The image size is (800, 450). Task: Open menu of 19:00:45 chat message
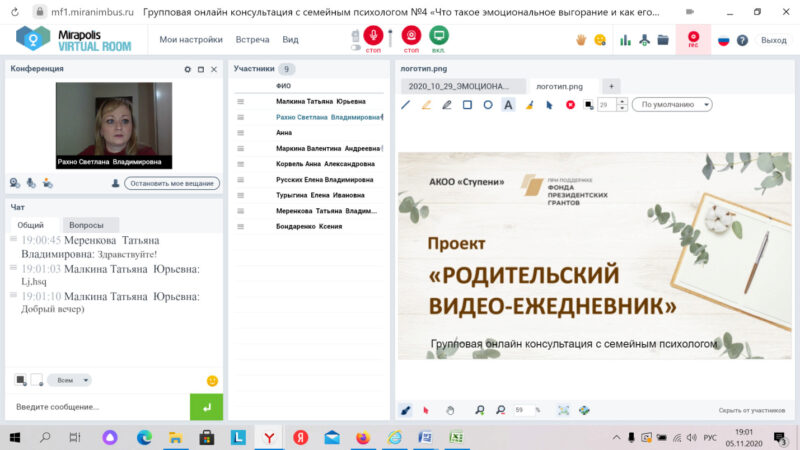pyautogui.click(x=13, y=239)
